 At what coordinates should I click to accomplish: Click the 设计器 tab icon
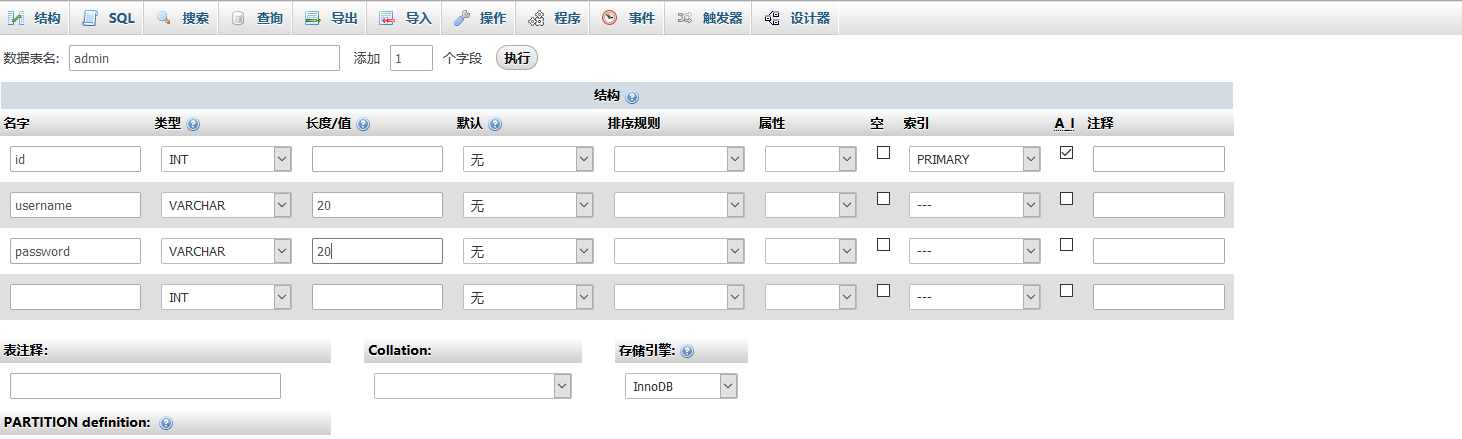[x=772, y=18]
